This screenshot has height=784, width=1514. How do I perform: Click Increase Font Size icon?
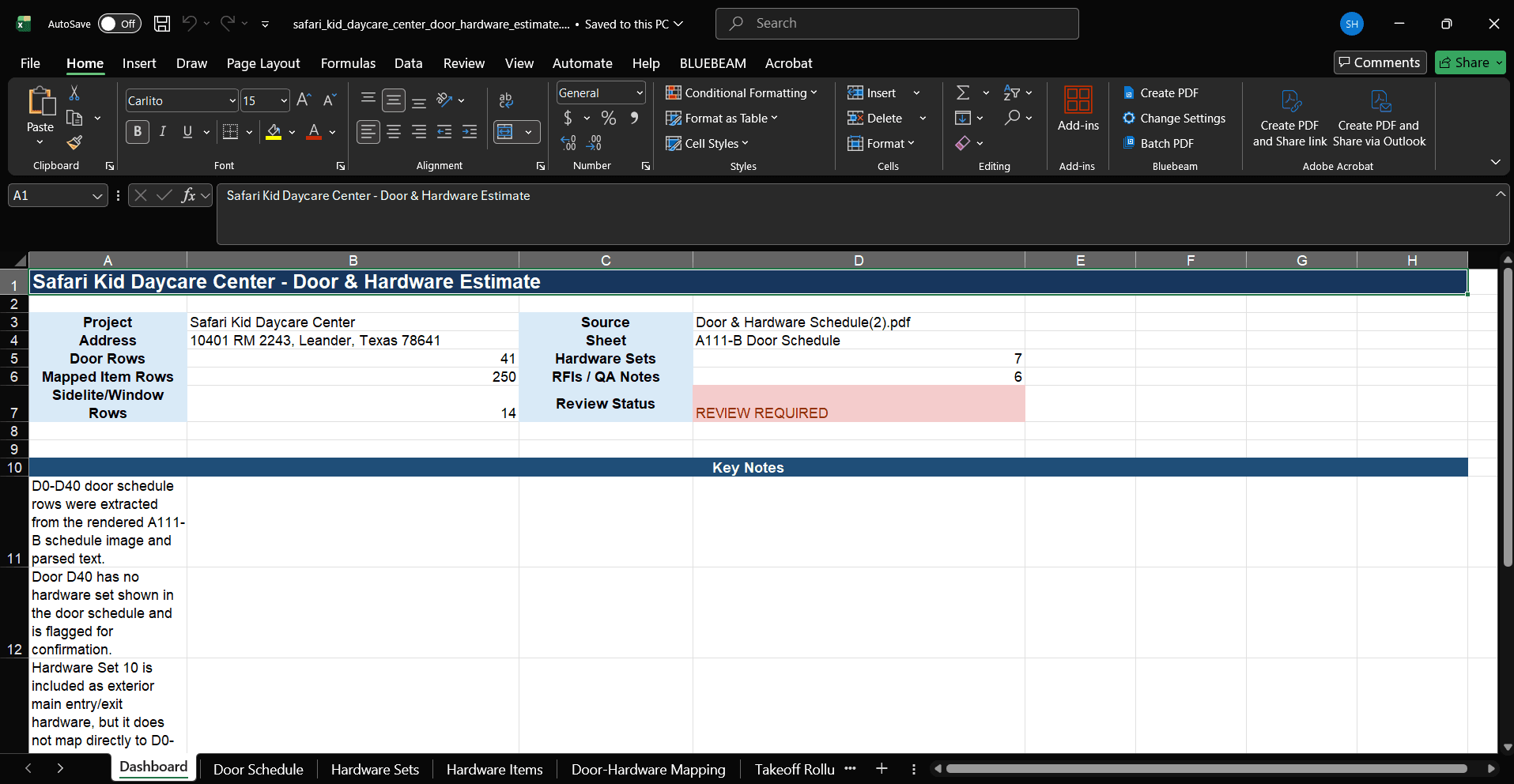pos(304,100)
